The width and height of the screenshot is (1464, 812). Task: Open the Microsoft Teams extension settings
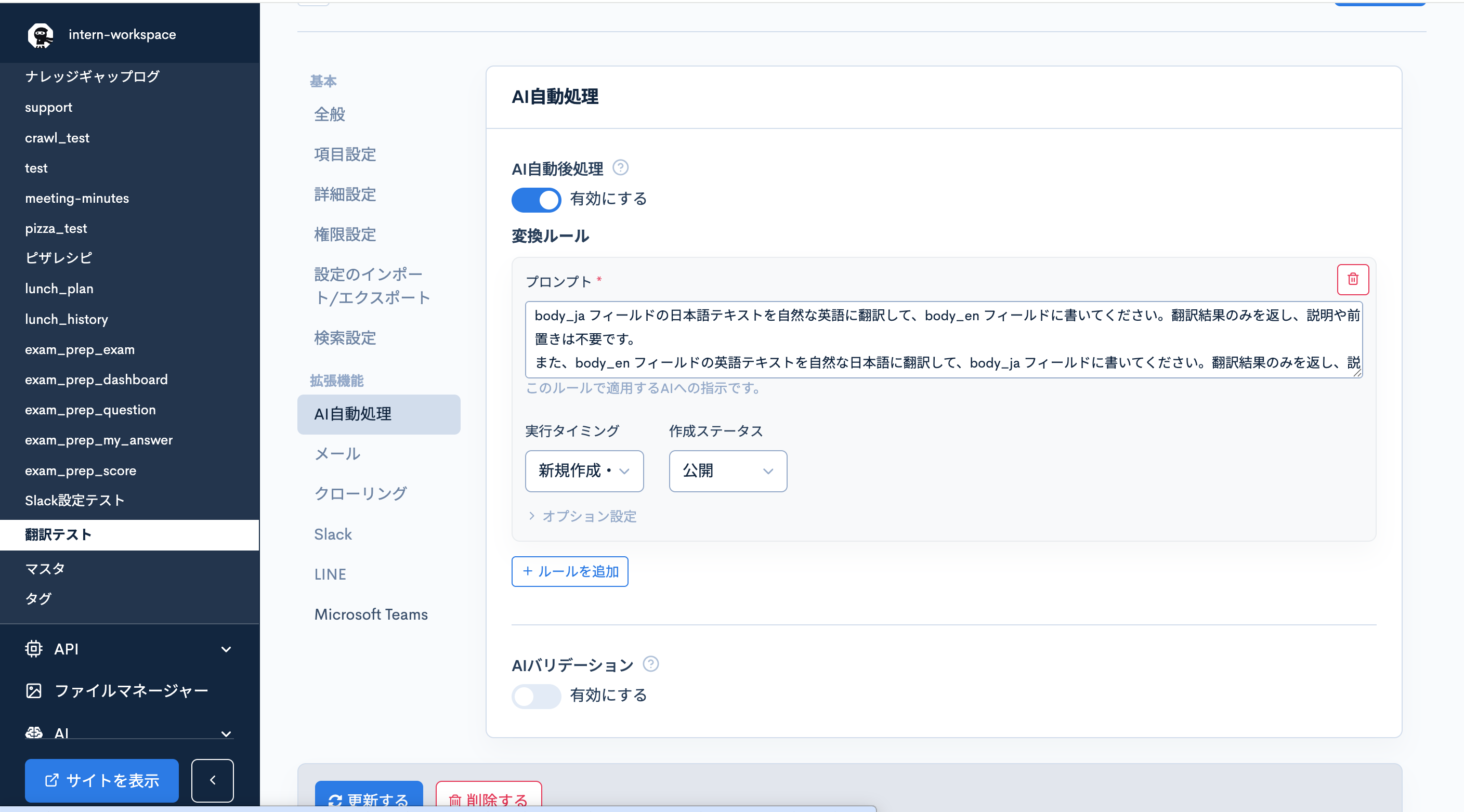pos(371,614)
